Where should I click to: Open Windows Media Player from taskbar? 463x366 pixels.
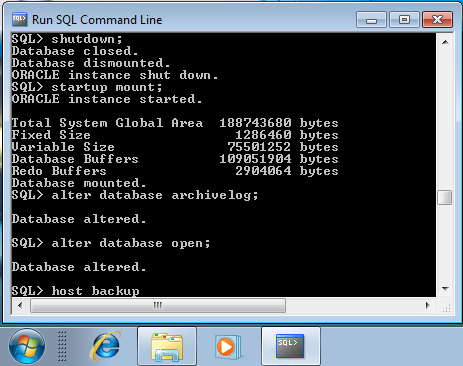(x=228, y=347)
